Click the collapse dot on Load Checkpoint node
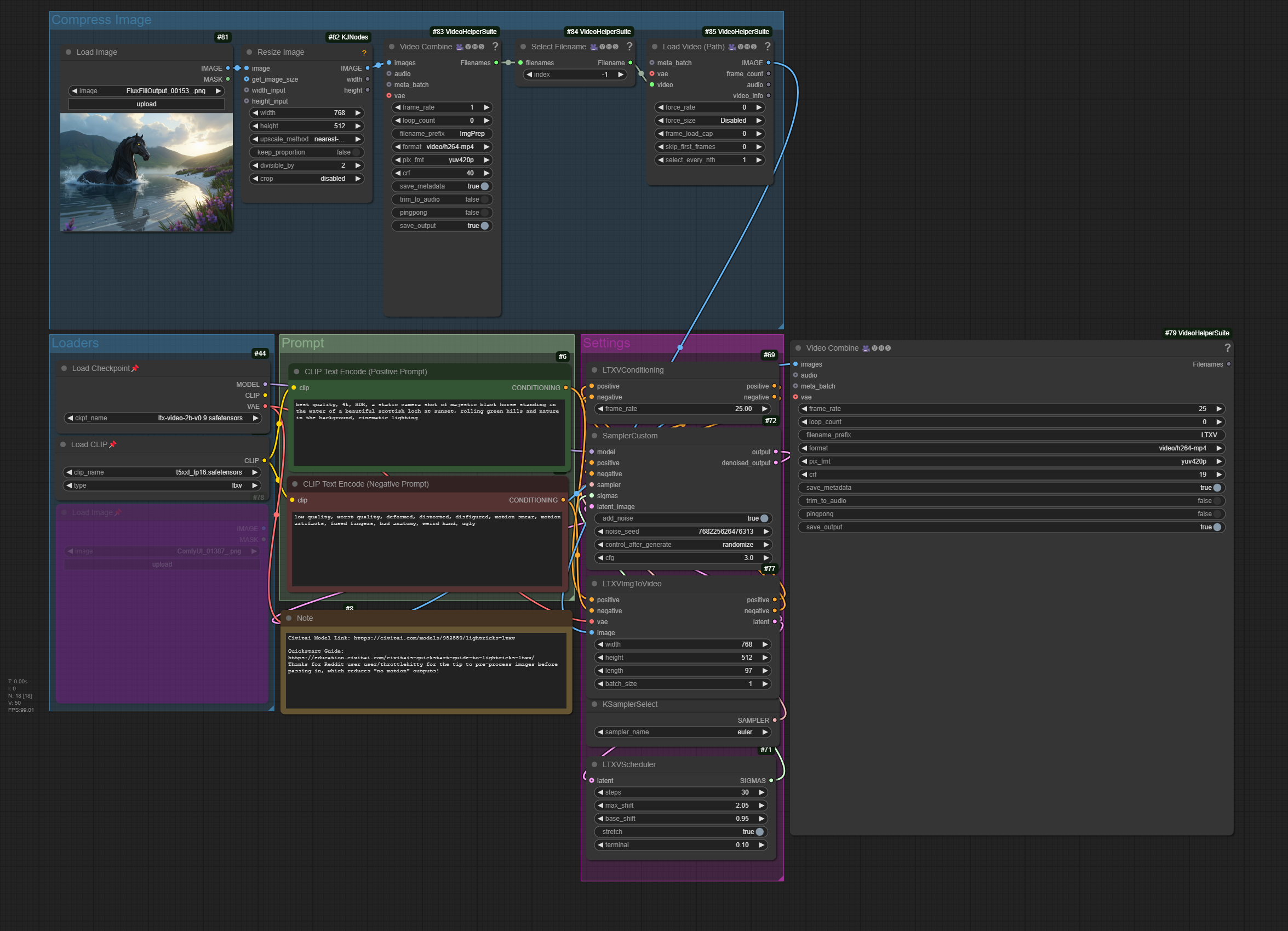The height and width of the screenshot is (931, 1288). point(64,368)
